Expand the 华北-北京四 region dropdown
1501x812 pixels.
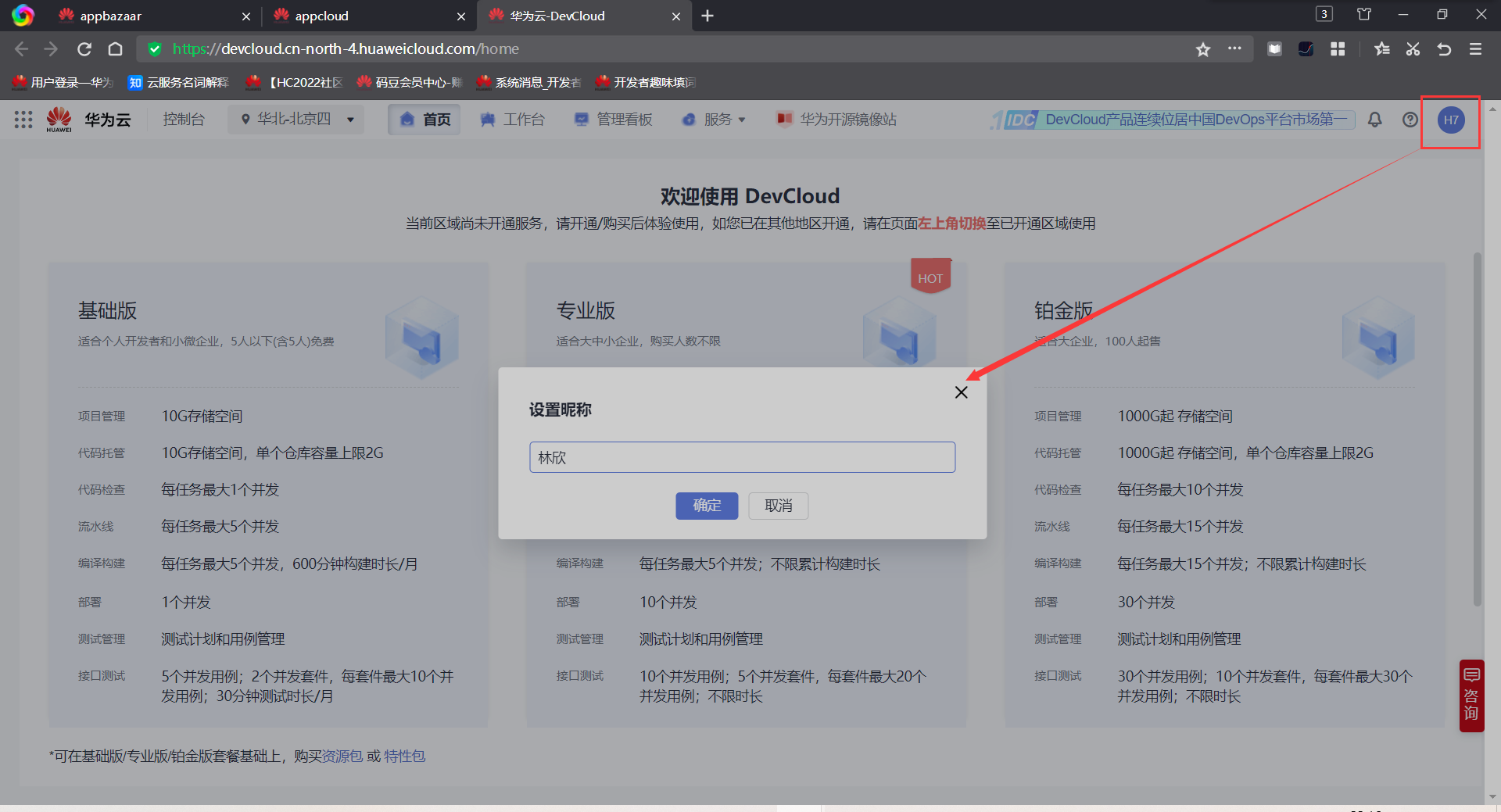(296, 120)
